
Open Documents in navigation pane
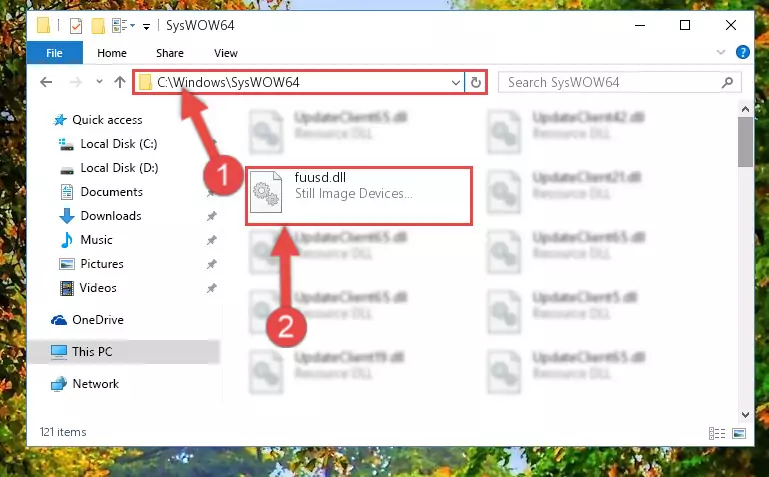[x=111, y=192]
